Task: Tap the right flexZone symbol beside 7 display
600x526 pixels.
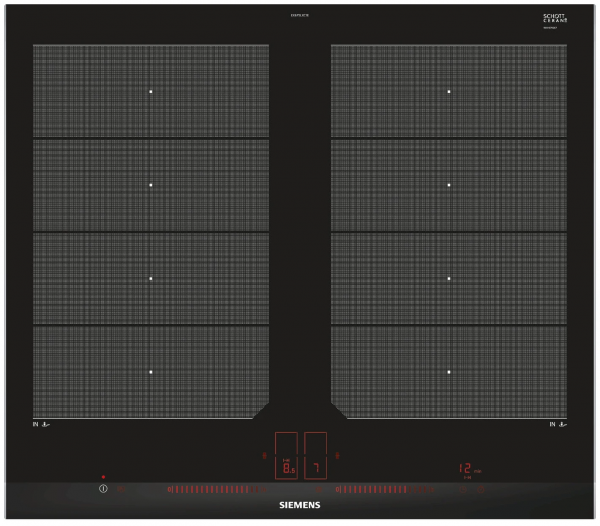Action: pyautogui.click(x=337, y=455)
